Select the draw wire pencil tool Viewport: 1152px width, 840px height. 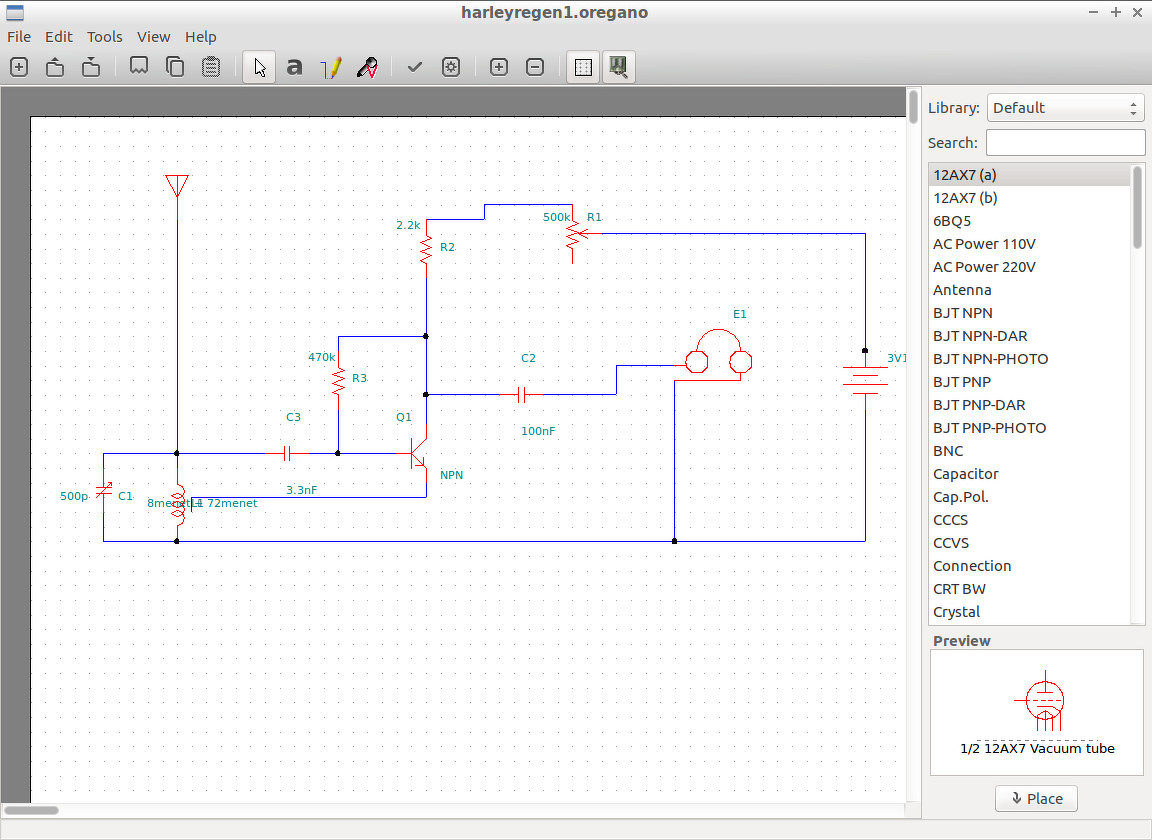coord(331,67)
